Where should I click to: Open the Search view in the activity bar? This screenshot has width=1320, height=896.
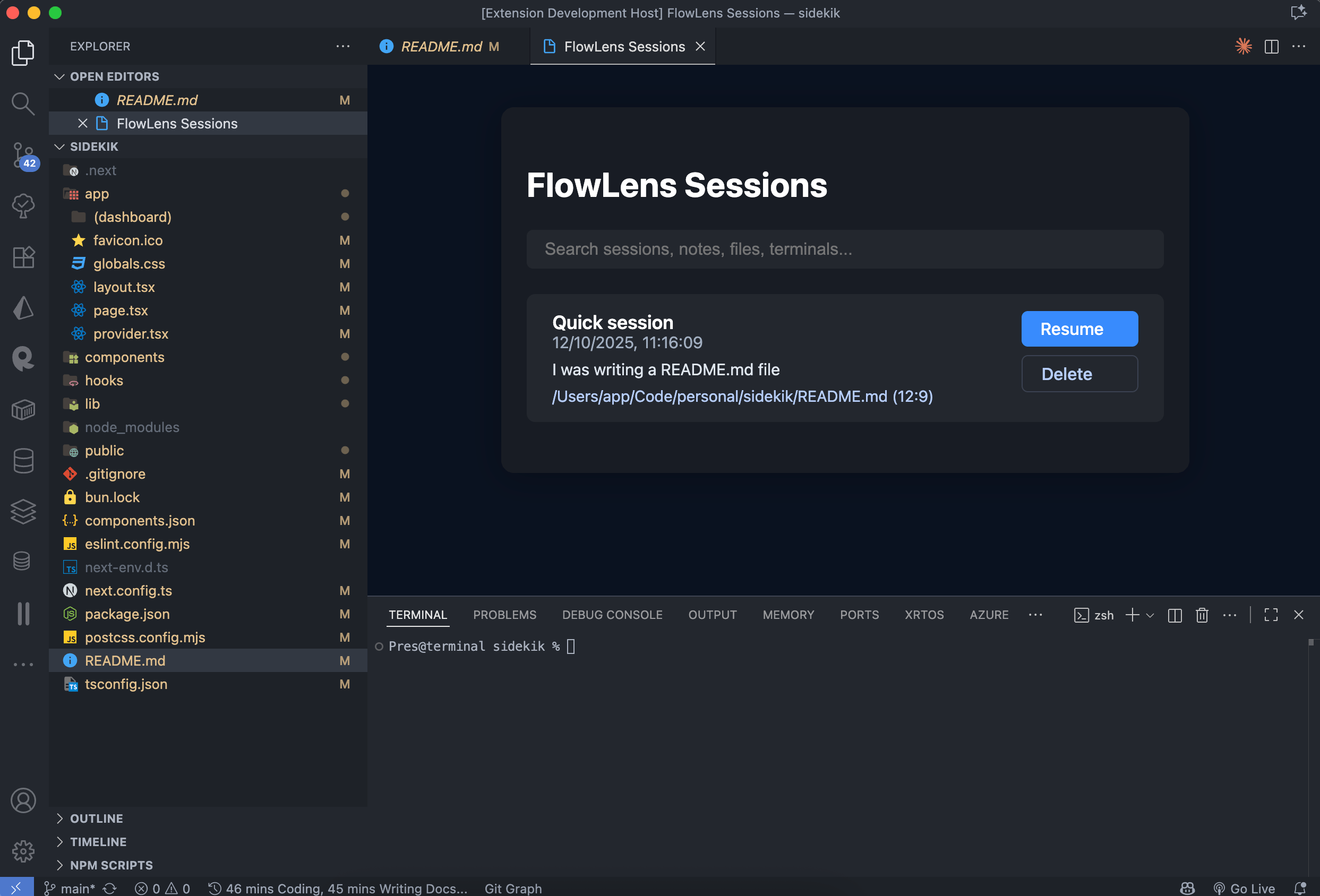coord(23,104)
